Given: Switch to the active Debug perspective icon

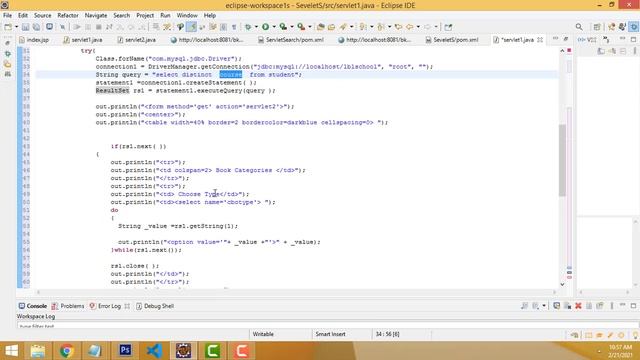Looking at the screenshot, I should click(x=634, y=27).
